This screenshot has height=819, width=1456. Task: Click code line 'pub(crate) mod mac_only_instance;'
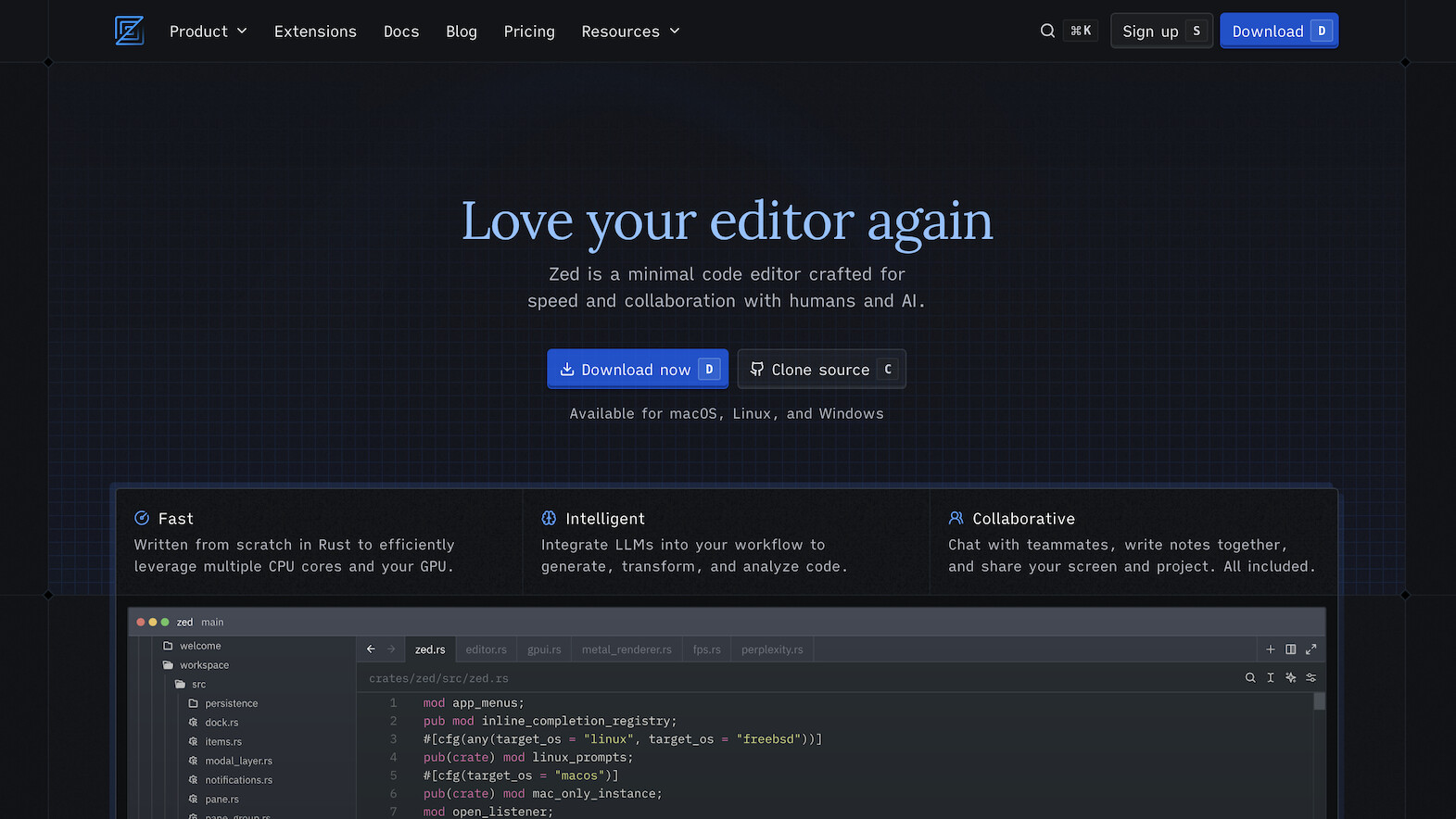pyautogui.click(x=543, y=794)
